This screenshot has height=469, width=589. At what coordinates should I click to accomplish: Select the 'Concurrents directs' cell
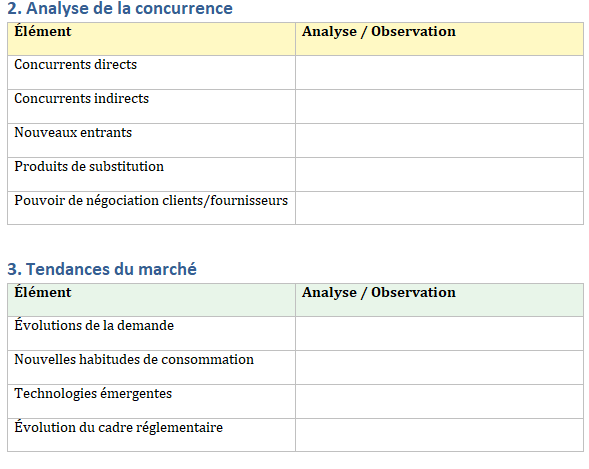click(151, 72)
